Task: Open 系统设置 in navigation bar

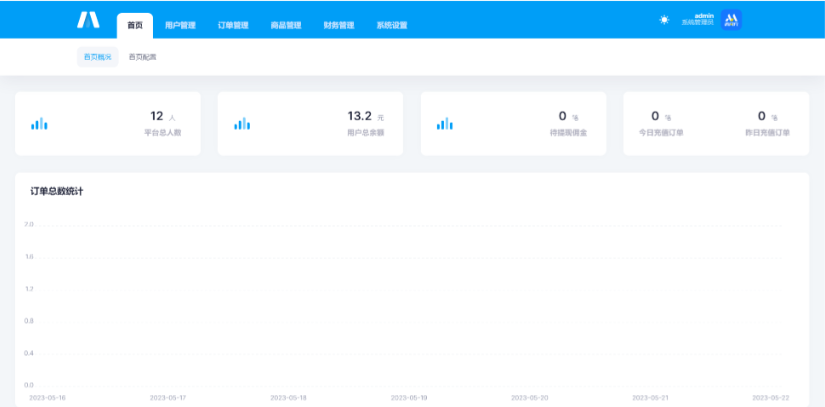Action: (392, 25)
